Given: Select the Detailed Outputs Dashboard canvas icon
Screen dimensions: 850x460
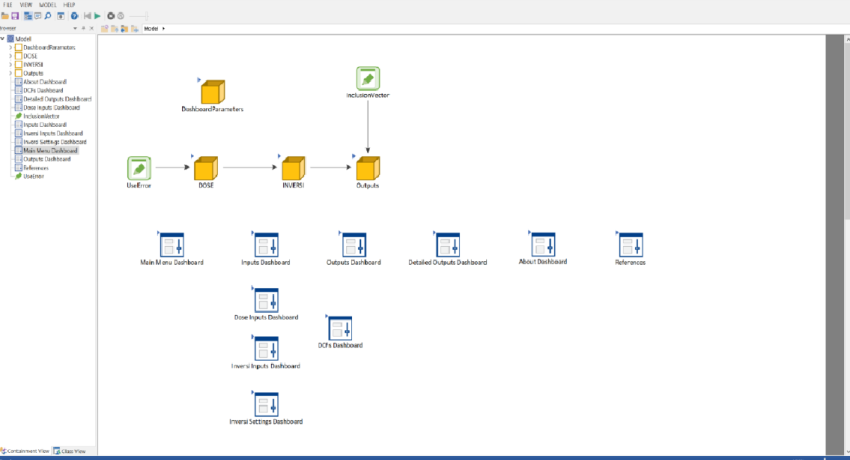Looking at the screenshot, I should click(x=448, y=245).
